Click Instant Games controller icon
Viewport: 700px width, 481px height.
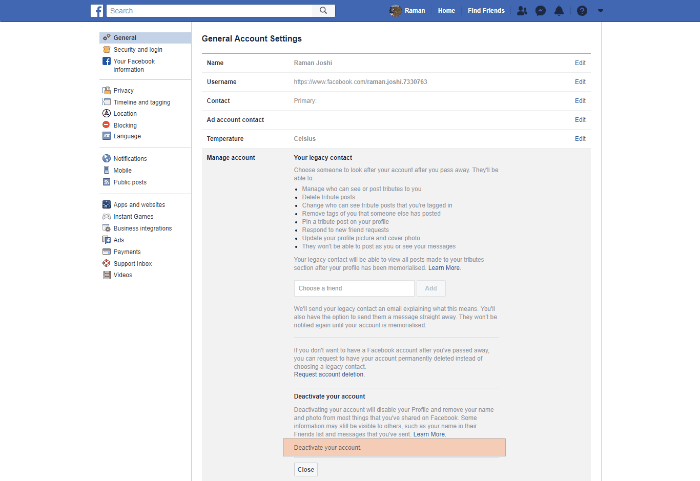(107, 217)
